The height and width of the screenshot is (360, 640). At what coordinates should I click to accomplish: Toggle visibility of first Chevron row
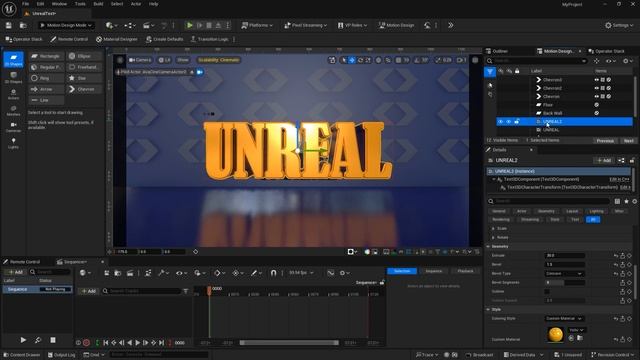click(x=596, y=80)
